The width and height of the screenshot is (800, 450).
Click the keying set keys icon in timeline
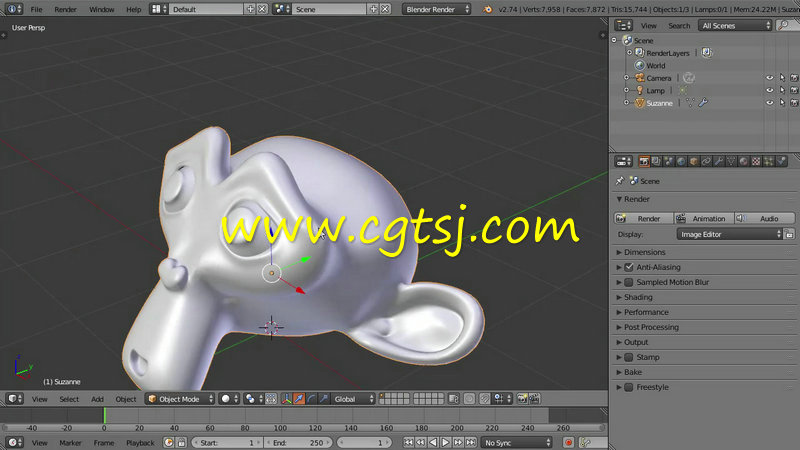click(585, 442)
